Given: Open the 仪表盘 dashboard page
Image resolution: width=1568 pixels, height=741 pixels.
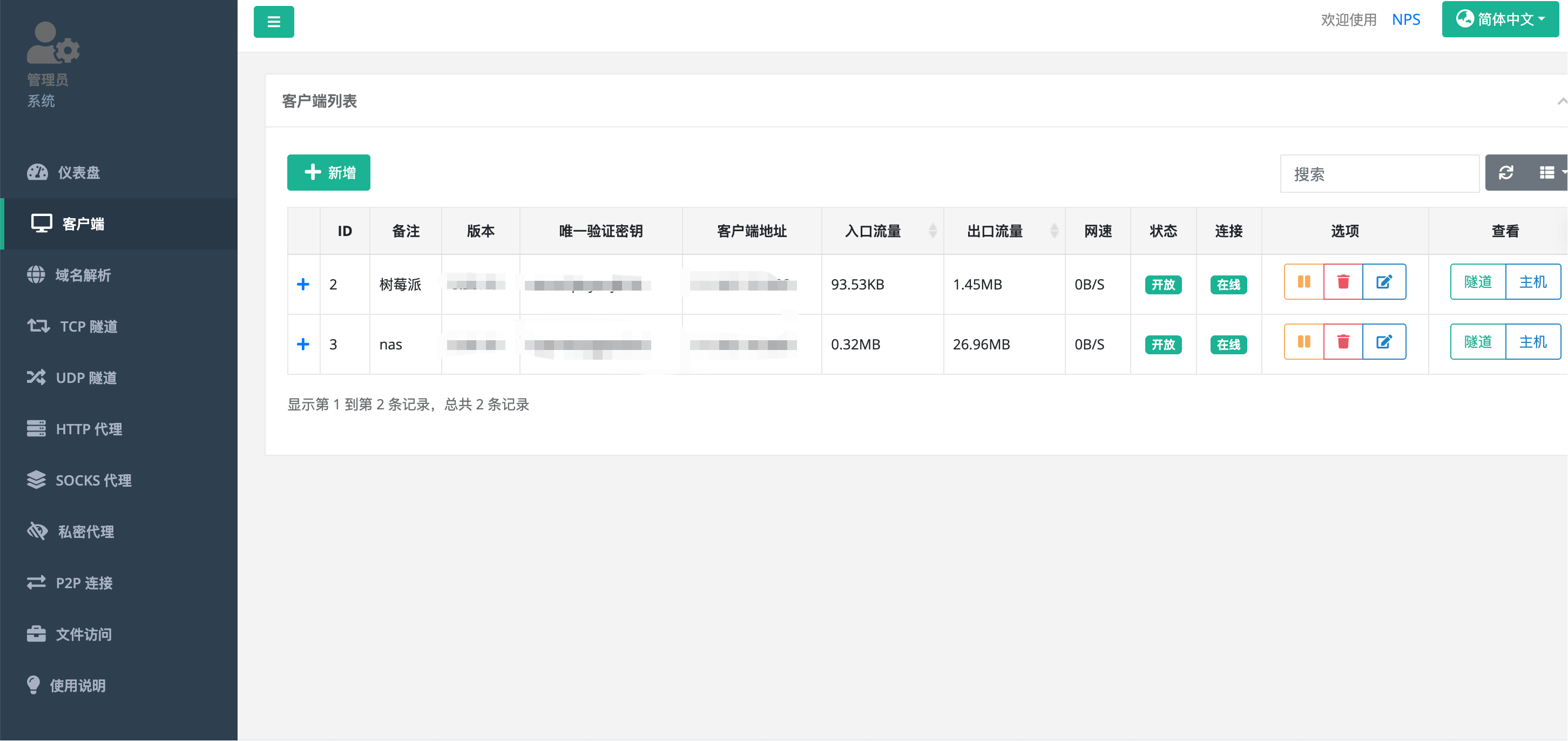Looking at the screenshot, I should (119, 172).
